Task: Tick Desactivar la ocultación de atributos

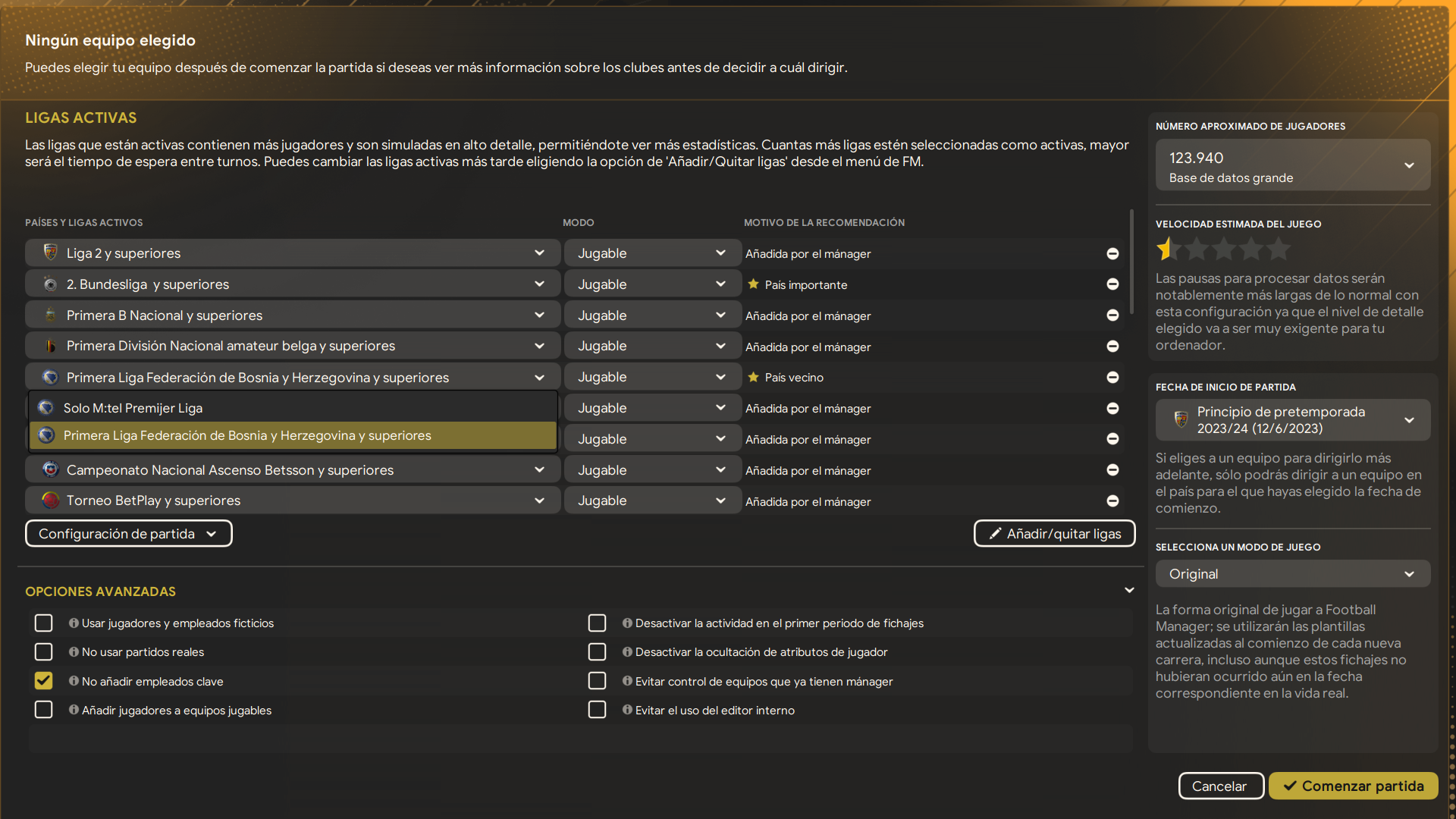Action: coord(598,651)
